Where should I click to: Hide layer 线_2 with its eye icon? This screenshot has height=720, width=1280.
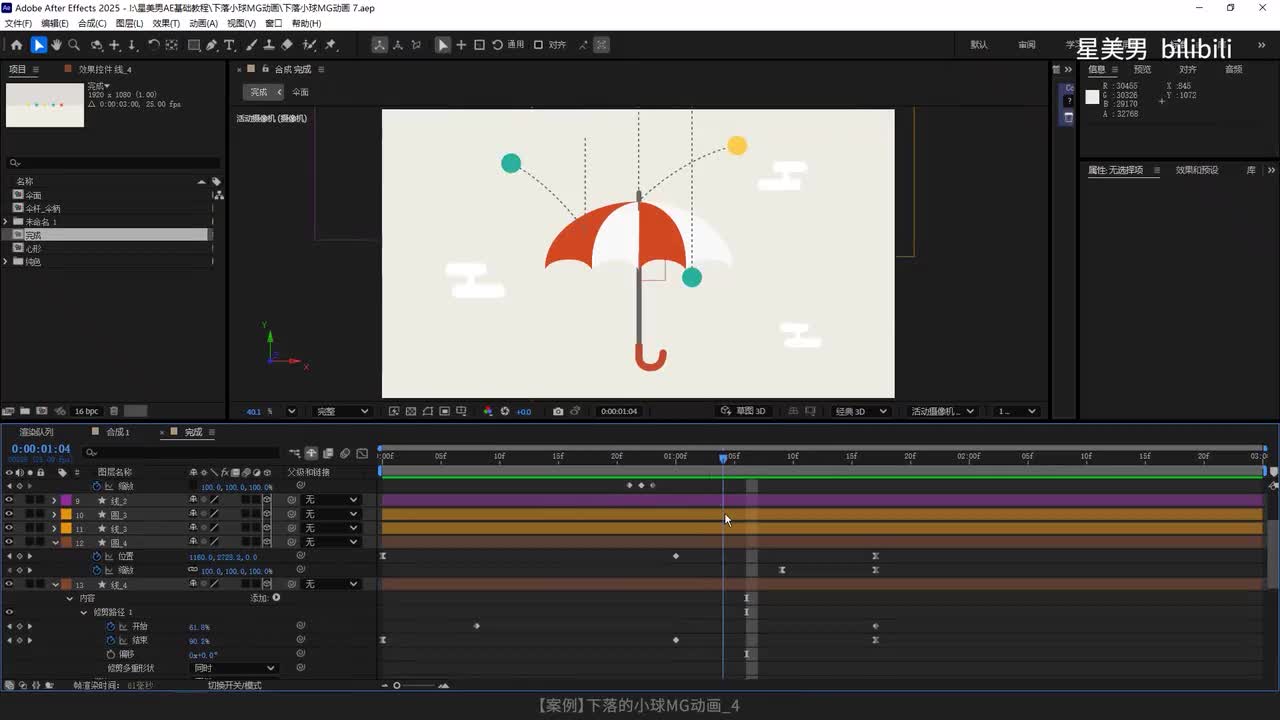[x=9, y=500]
